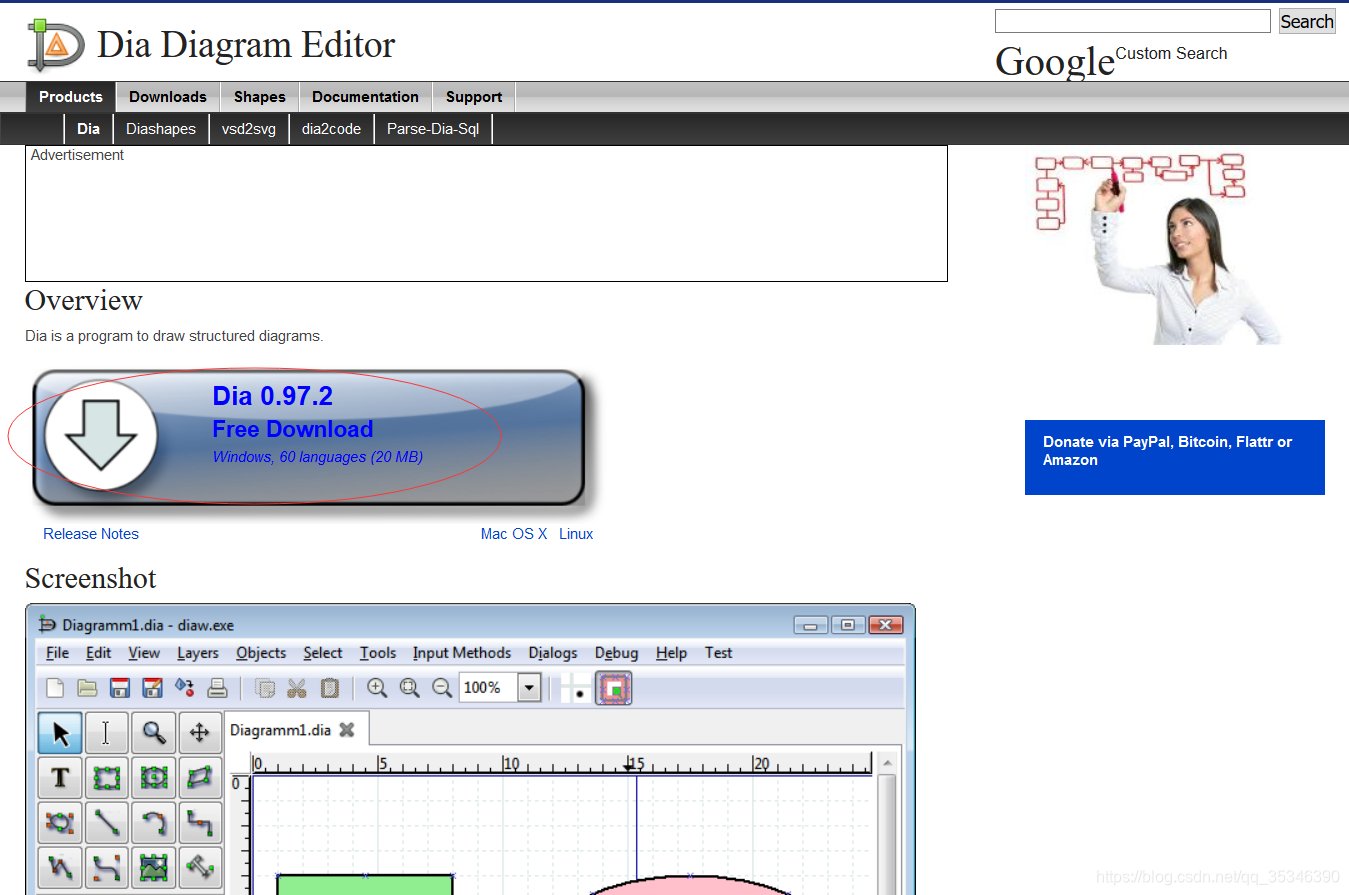The width and height of the screenshot is (1349, 895).
Task: Open the Shapes navigation tab
Action: (260, 97)
